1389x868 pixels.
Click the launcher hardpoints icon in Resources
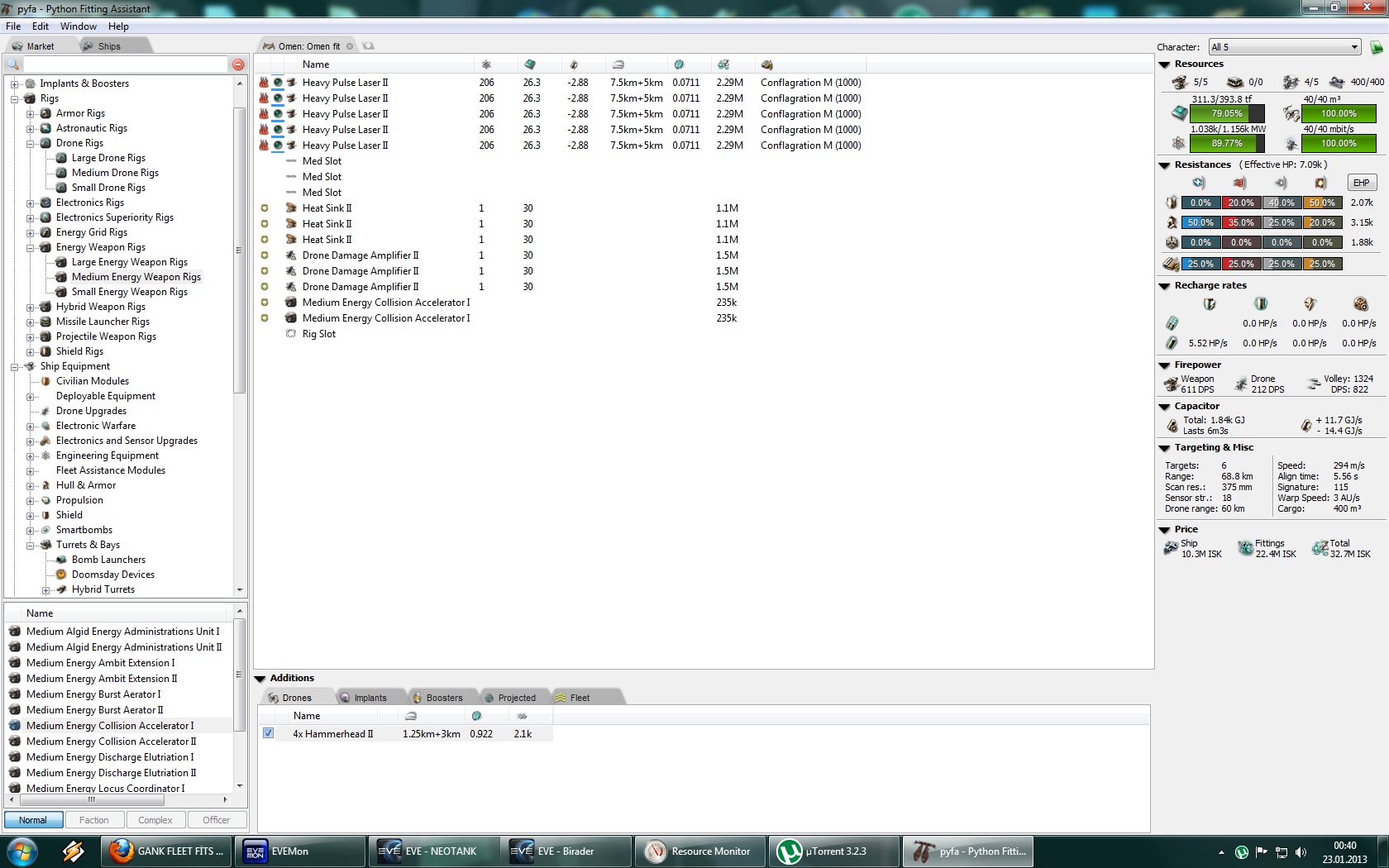click(x=1235, y=82)
